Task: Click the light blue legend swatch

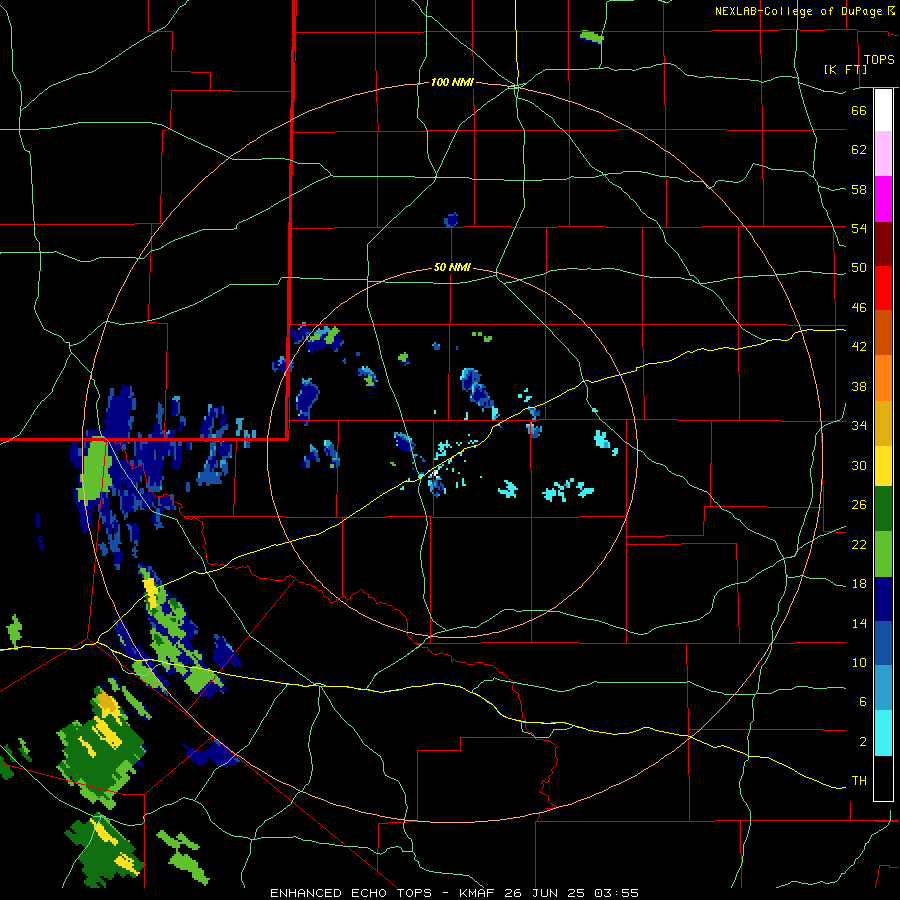Action: point(883,688)
